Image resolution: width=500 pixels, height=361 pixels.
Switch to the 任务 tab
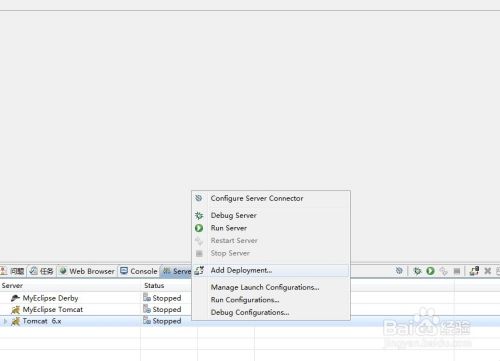(x=42, y=271)
